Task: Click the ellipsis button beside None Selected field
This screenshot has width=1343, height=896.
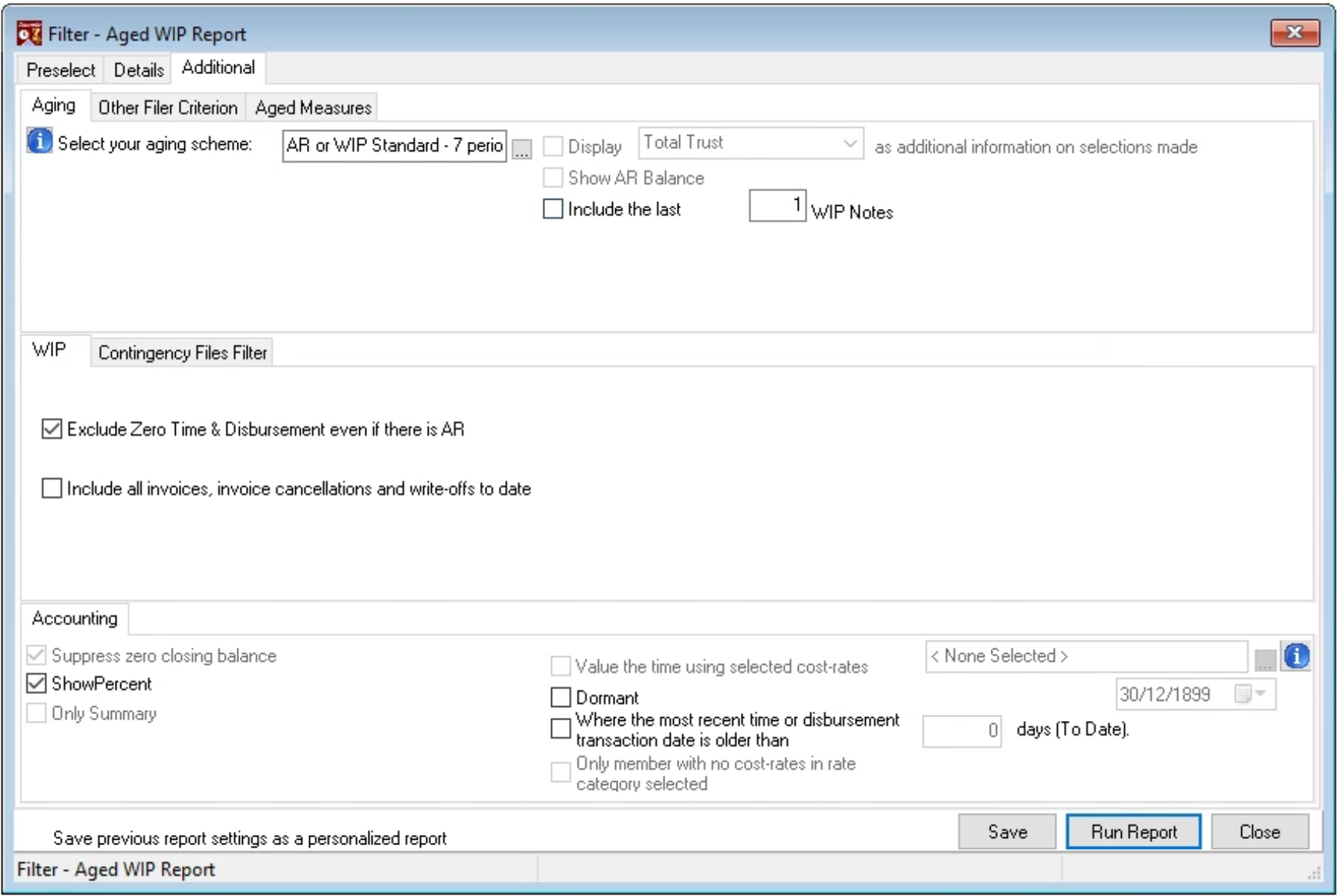Action: pyautogui.click(x=1265, y=660)
